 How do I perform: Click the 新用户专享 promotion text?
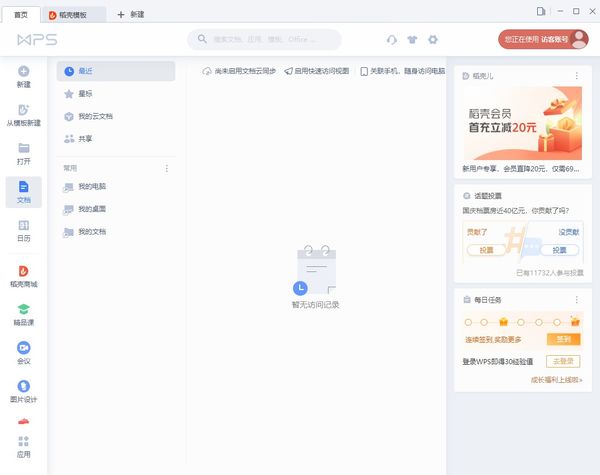click(x=521, y=169)
